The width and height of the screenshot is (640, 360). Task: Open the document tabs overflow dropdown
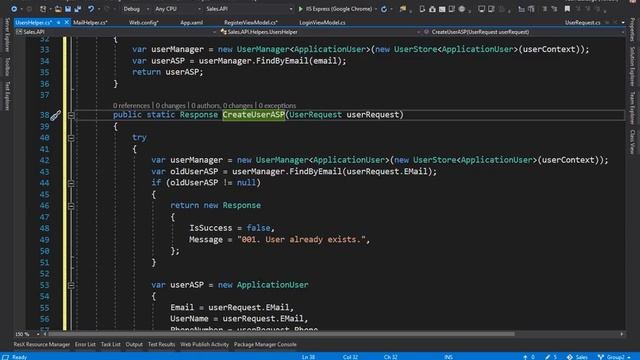[623, 22]
